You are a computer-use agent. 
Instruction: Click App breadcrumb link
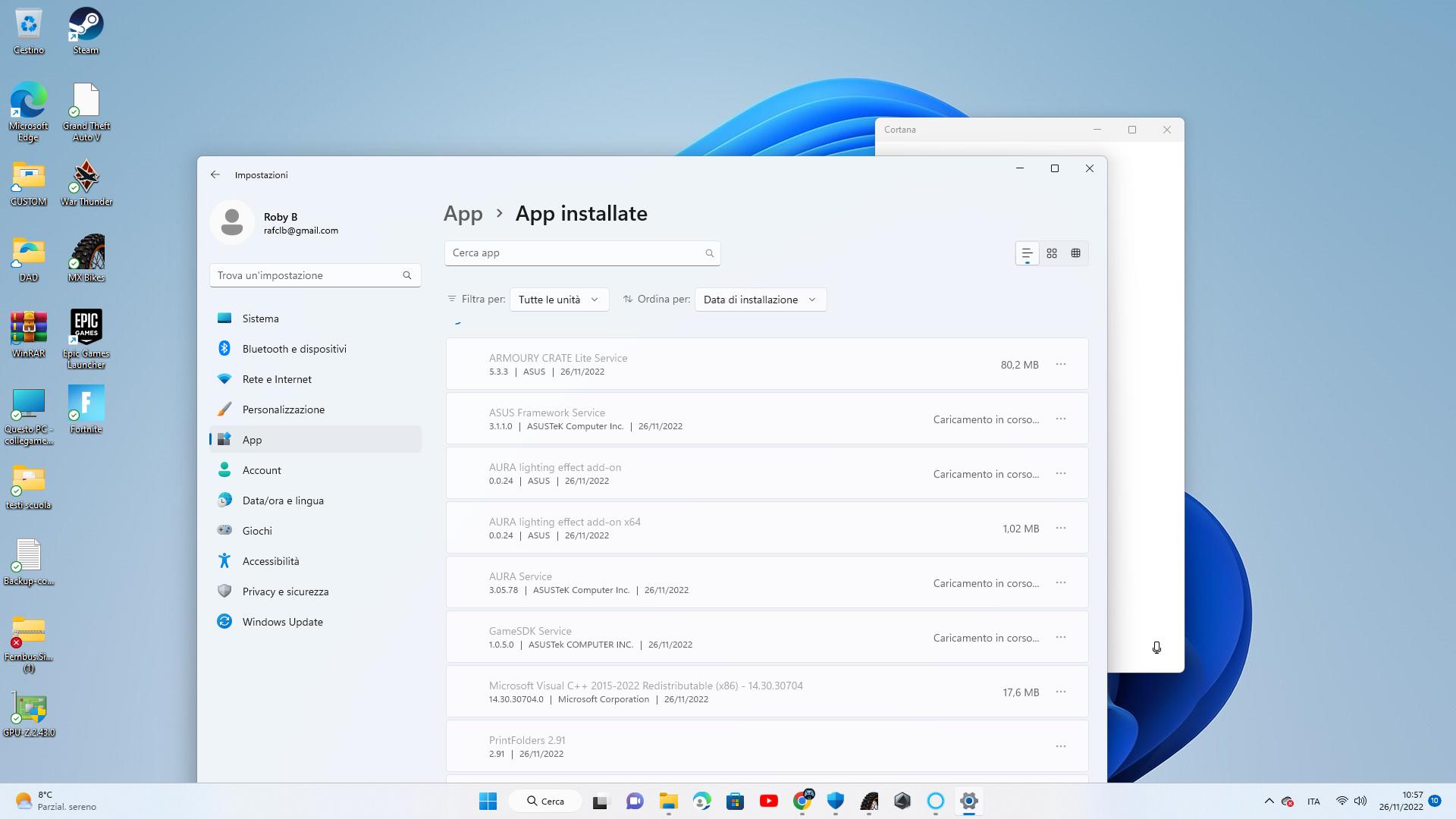[463, 214]
